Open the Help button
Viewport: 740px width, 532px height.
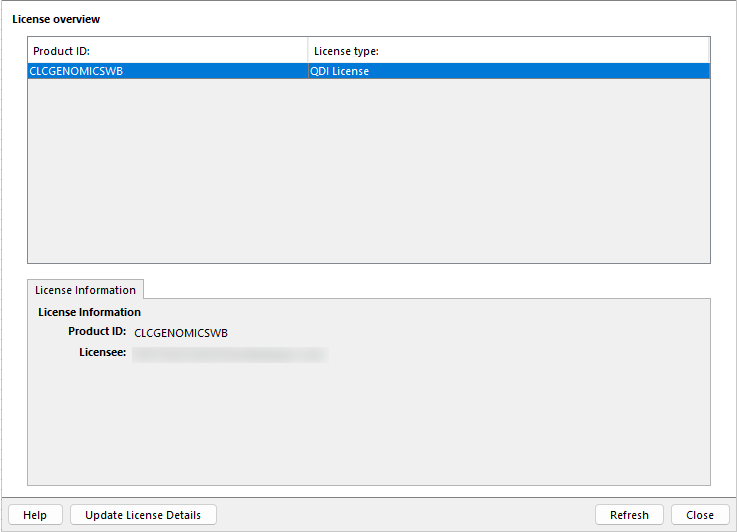pyautogui.click(x=35, y=515)
